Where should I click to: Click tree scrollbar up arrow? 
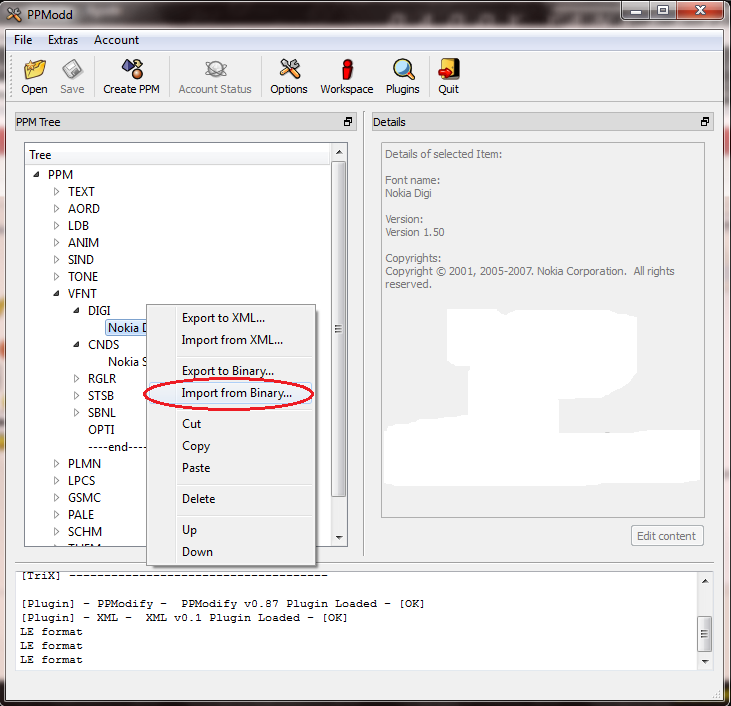point(339,152)
